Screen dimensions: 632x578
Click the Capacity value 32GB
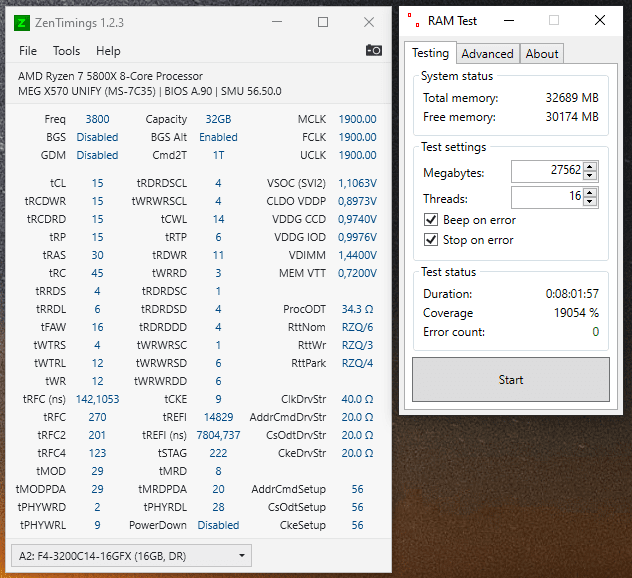[x=218, y=119]
